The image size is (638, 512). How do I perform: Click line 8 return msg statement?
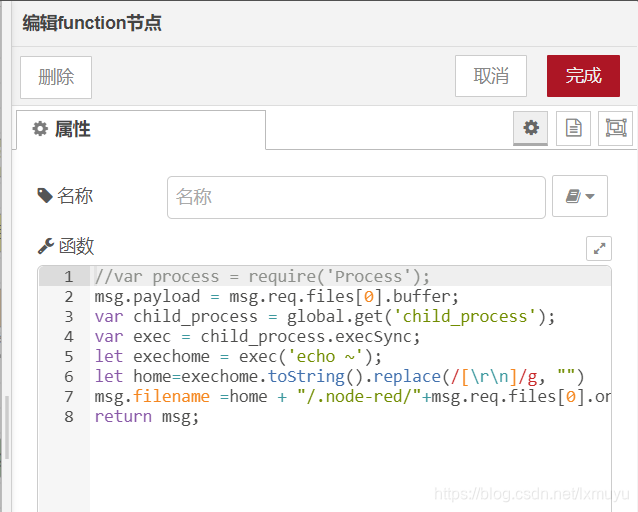click(146, 416)
